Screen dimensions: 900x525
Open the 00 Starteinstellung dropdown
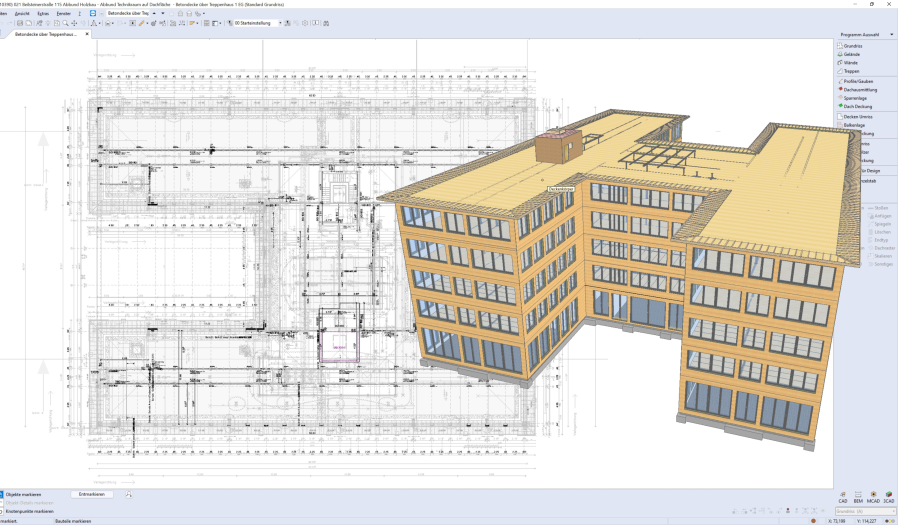(279, 22)
